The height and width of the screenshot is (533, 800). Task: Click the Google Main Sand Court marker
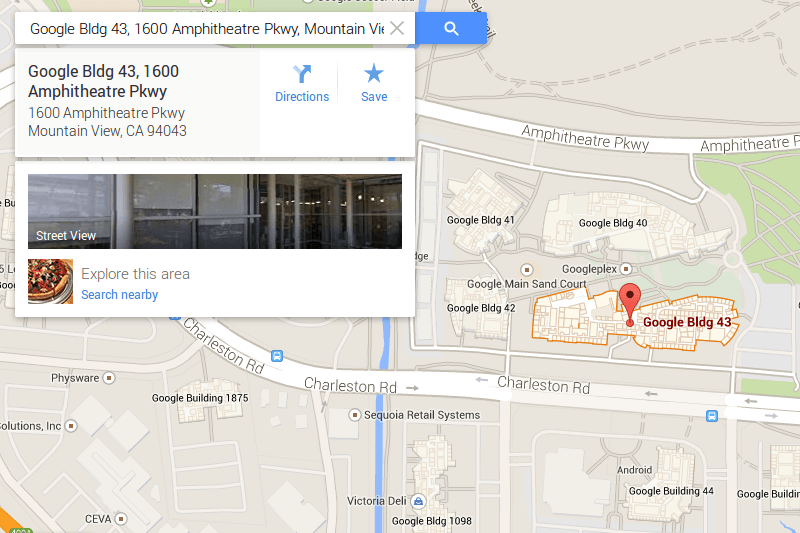[x=527, y=269]
